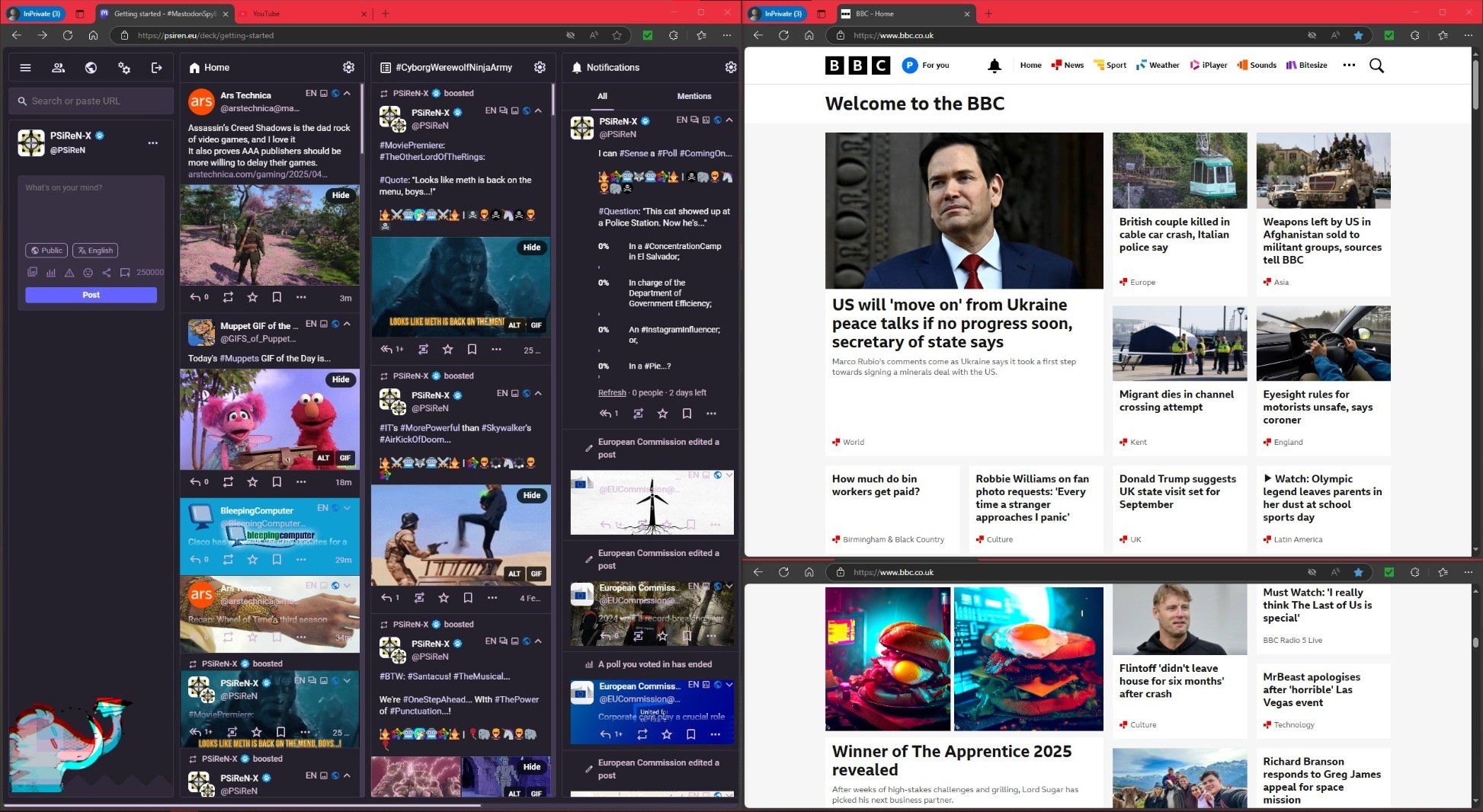Add a content warning to the post
This screenshot has width=1483, height=812.
(69, 272)
